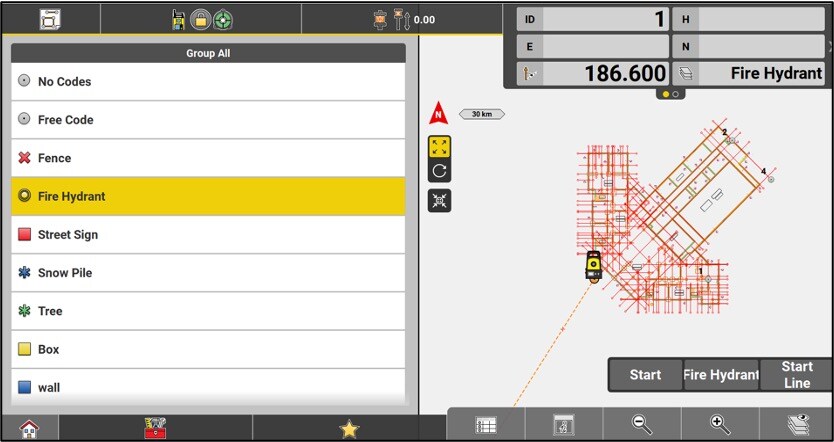Tap the home icon in bottom bar
This screenshot has height=442, width=834.
(x=29, y=428)
